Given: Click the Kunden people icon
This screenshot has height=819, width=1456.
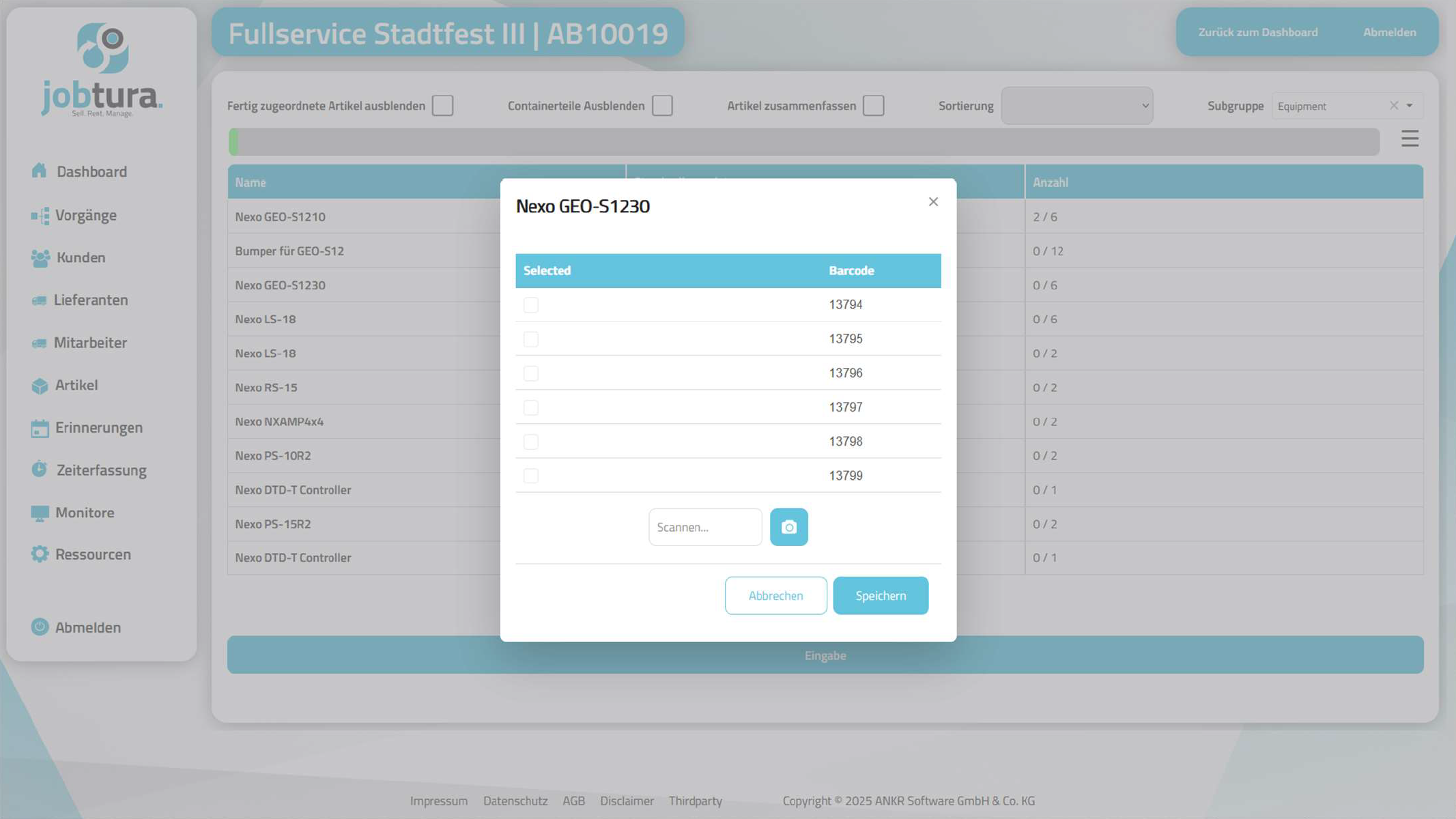Looking at the screenshot, I should (x=40, y=258).
